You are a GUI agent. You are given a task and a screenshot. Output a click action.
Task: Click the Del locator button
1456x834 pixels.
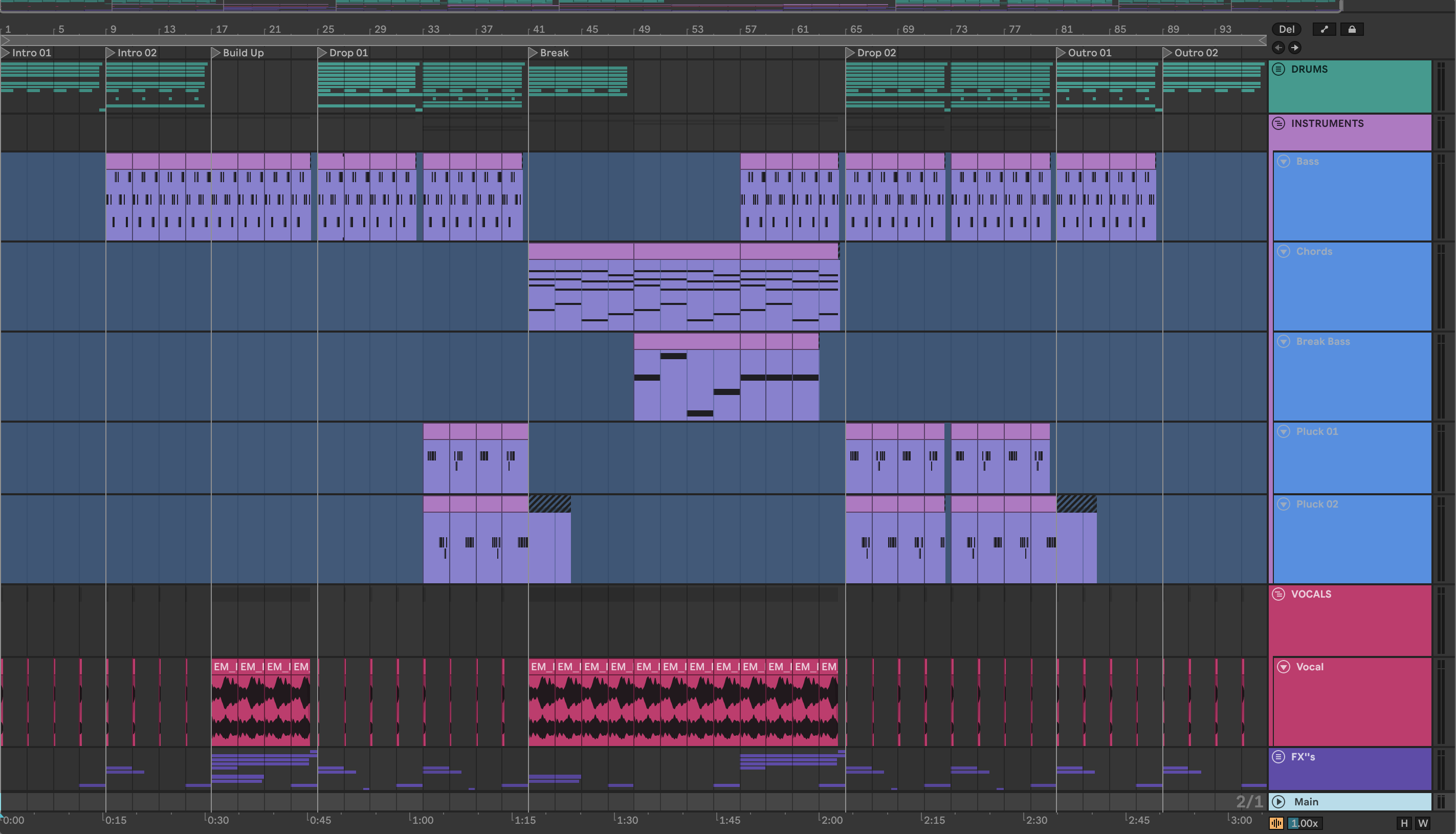click(x=1287, y=29)
